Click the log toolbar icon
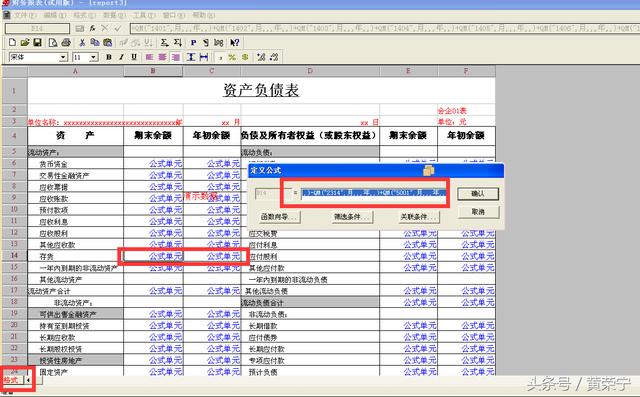Image resolution: width=640 pixels, height=397 pixels. tap(219, 42)
